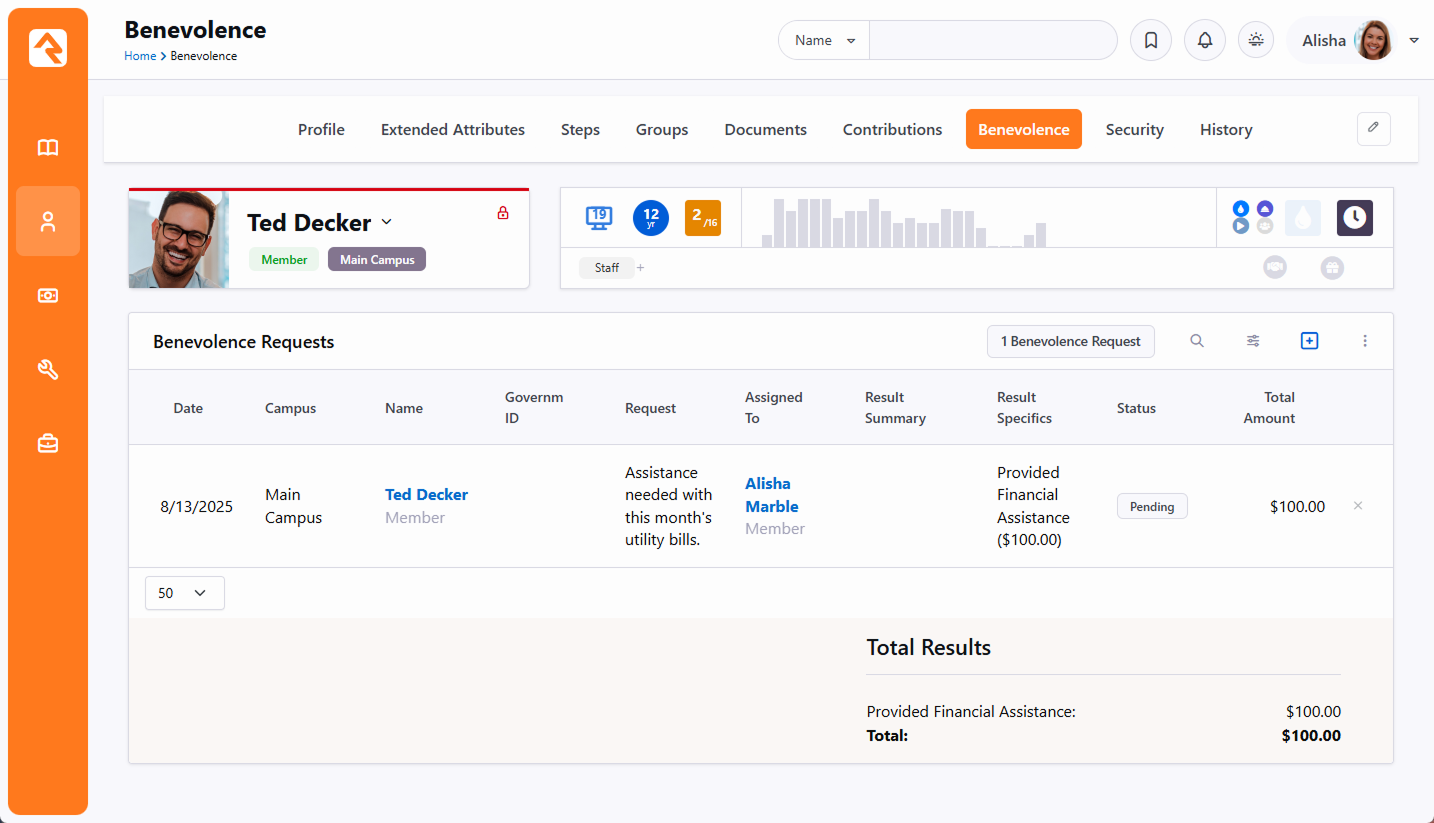The width and height of the screenshot is (1434, 823).
Task: Click into the search input field
Action: [992, 41]
